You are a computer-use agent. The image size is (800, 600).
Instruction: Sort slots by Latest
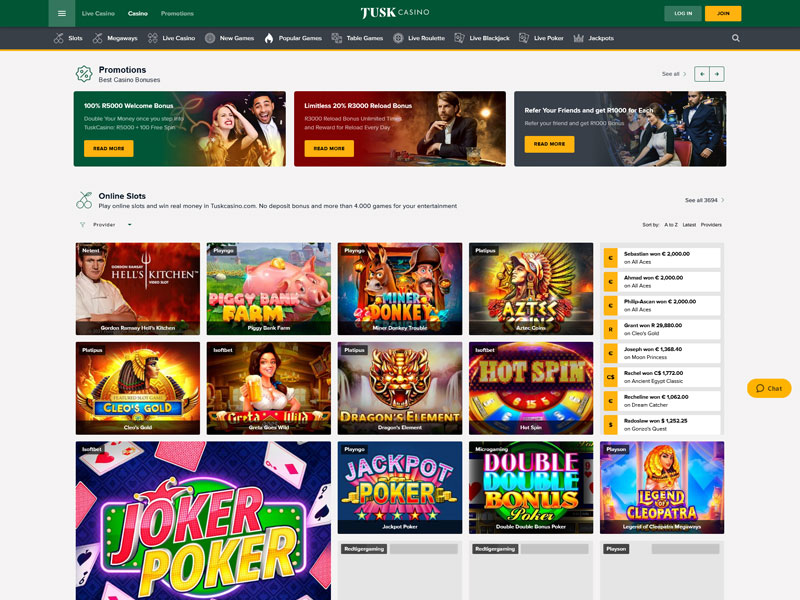[x=689, y=224]
